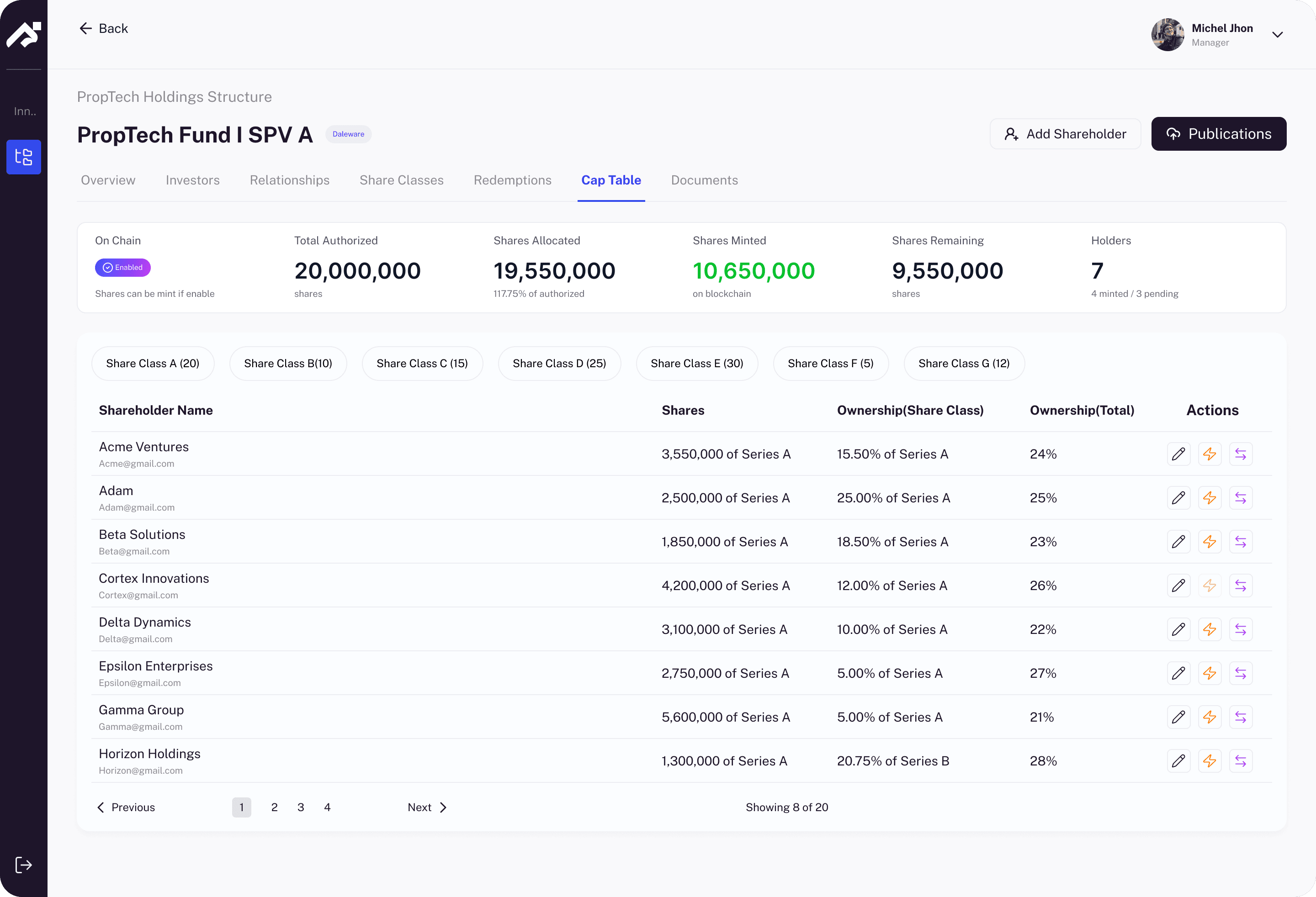This screenshot has height=897, width=1316.
Task: Switch to the Investors tab
Action: tap(192, 180)
